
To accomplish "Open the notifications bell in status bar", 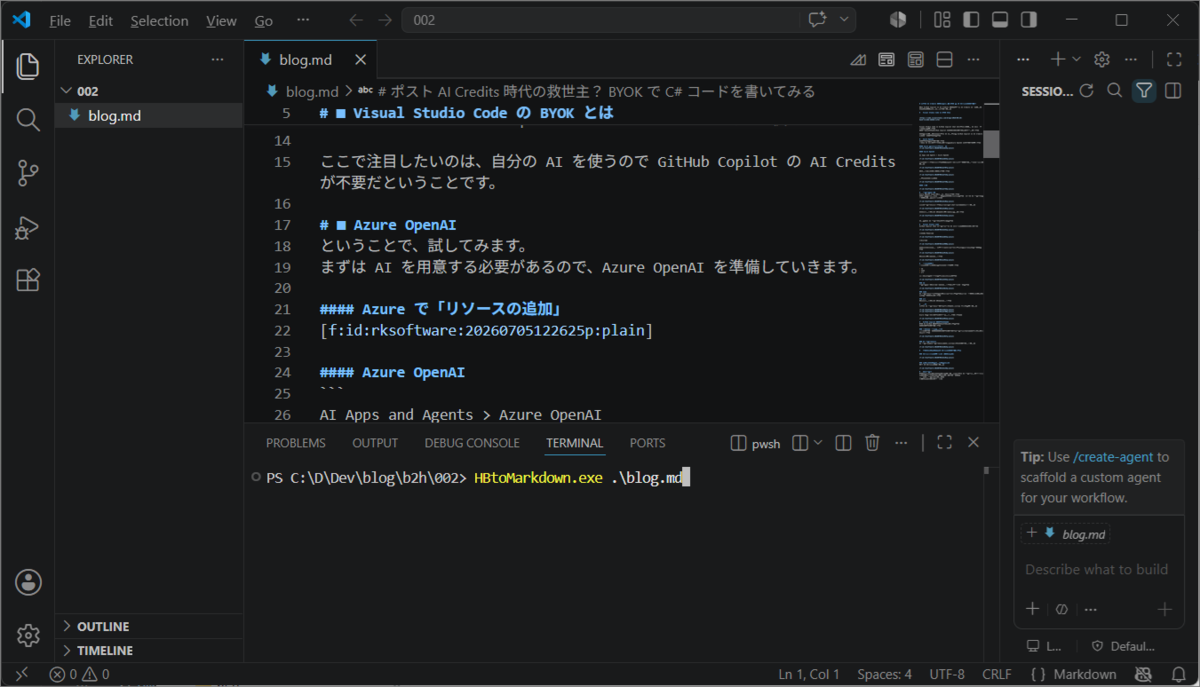I will pyautogui.click(x=1178, y=674).
